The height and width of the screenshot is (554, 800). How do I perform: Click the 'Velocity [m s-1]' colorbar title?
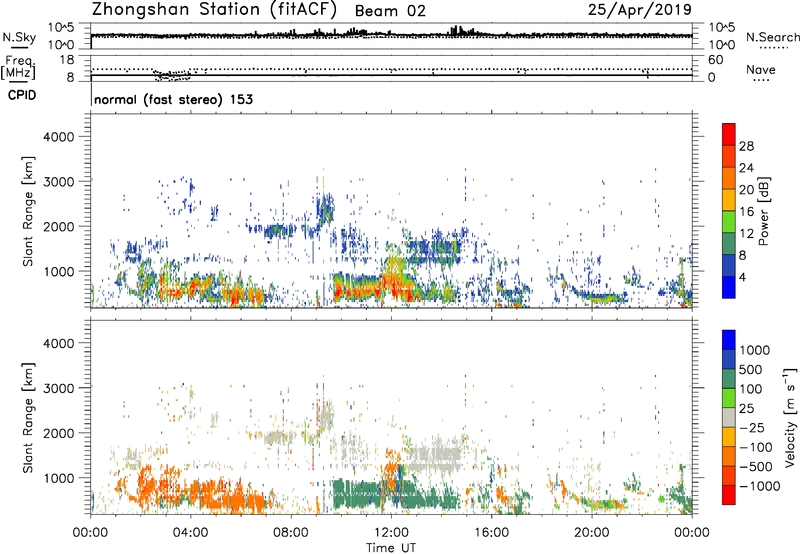point(790,417)
